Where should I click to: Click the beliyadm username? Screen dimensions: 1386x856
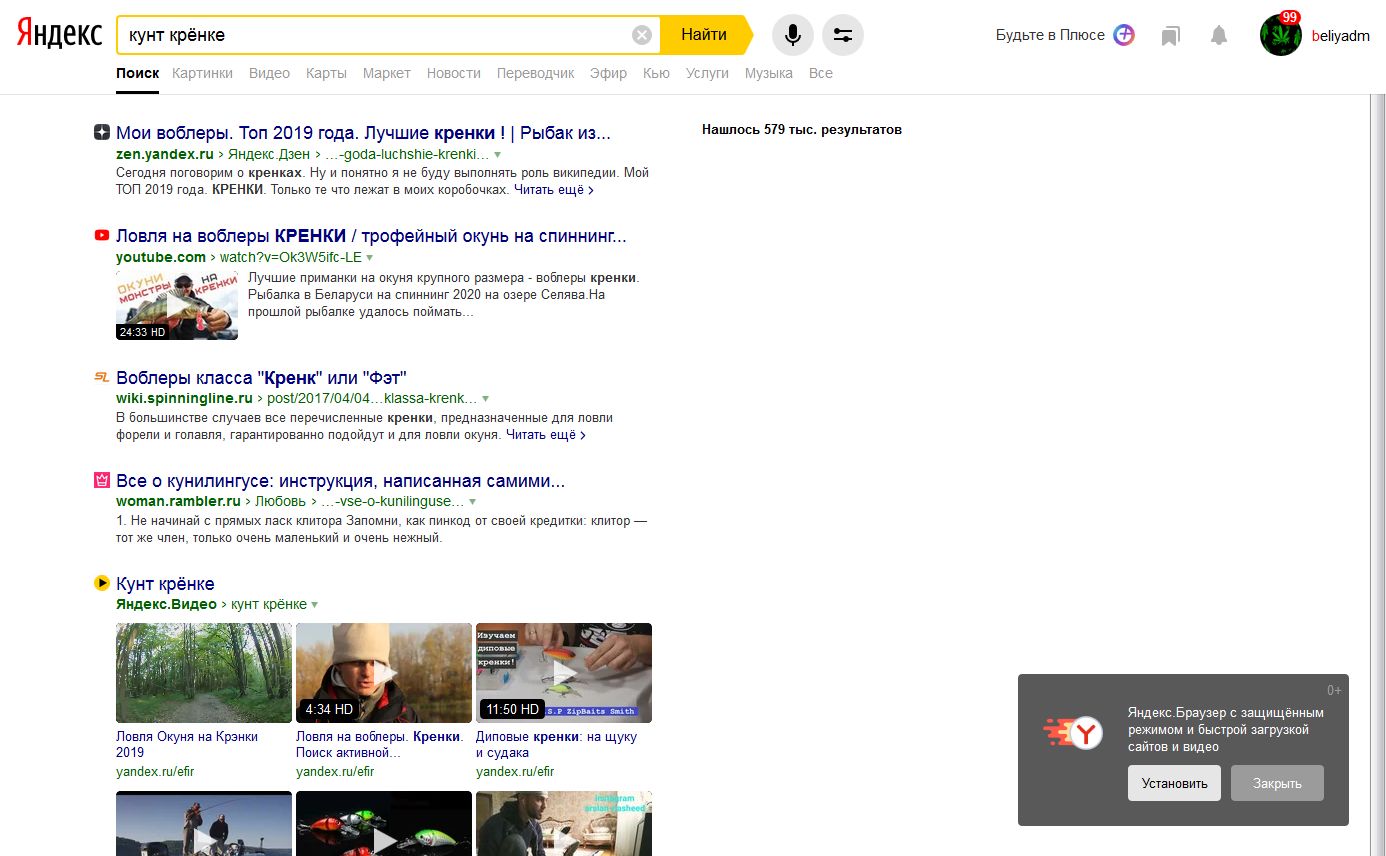[x=1341, y=36]
